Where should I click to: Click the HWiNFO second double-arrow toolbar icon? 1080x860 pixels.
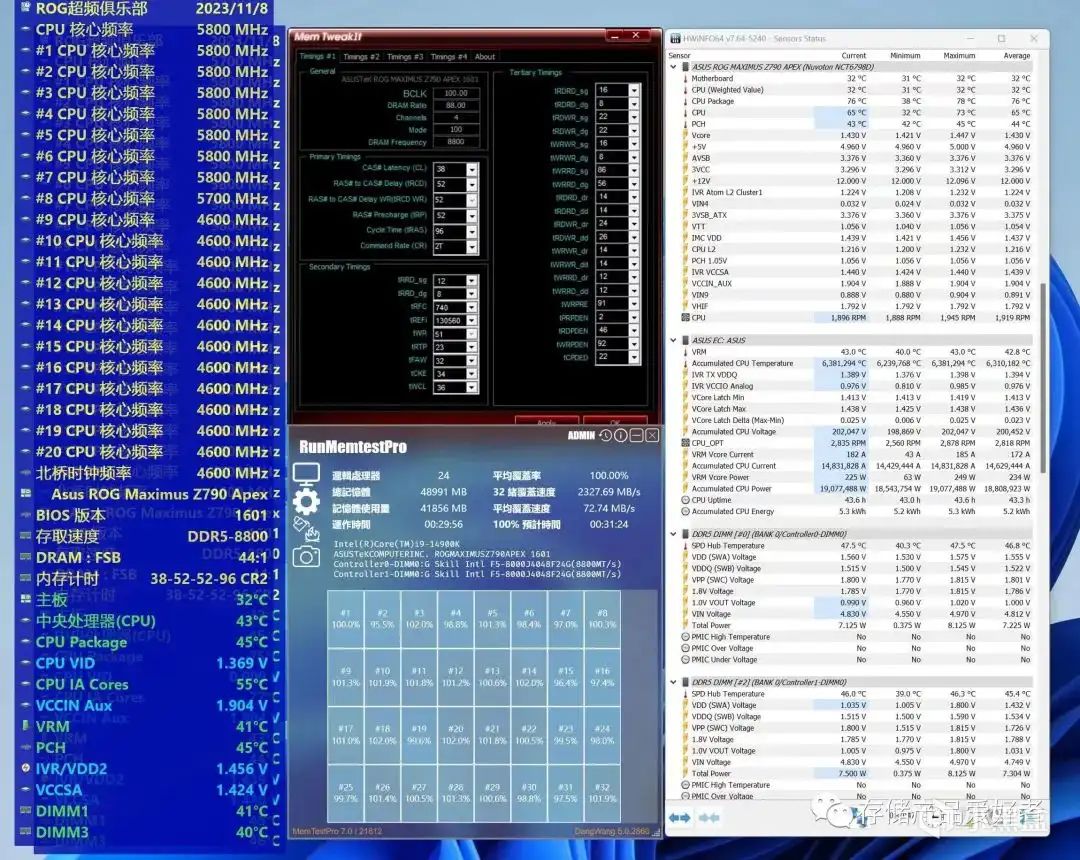tap(709, 817)
